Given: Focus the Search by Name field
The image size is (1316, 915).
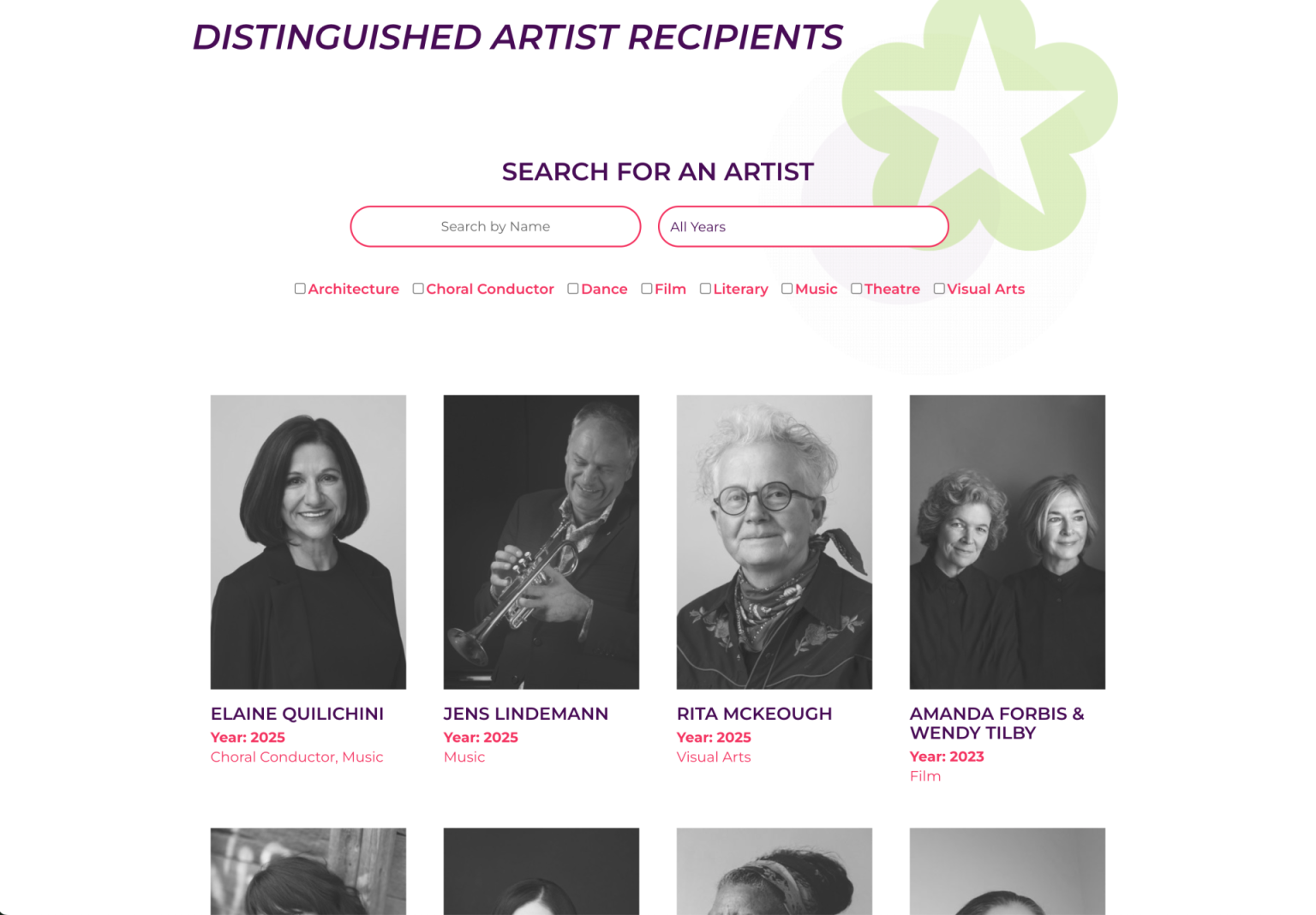Looking at the screenshot, I should pos(495,227).
